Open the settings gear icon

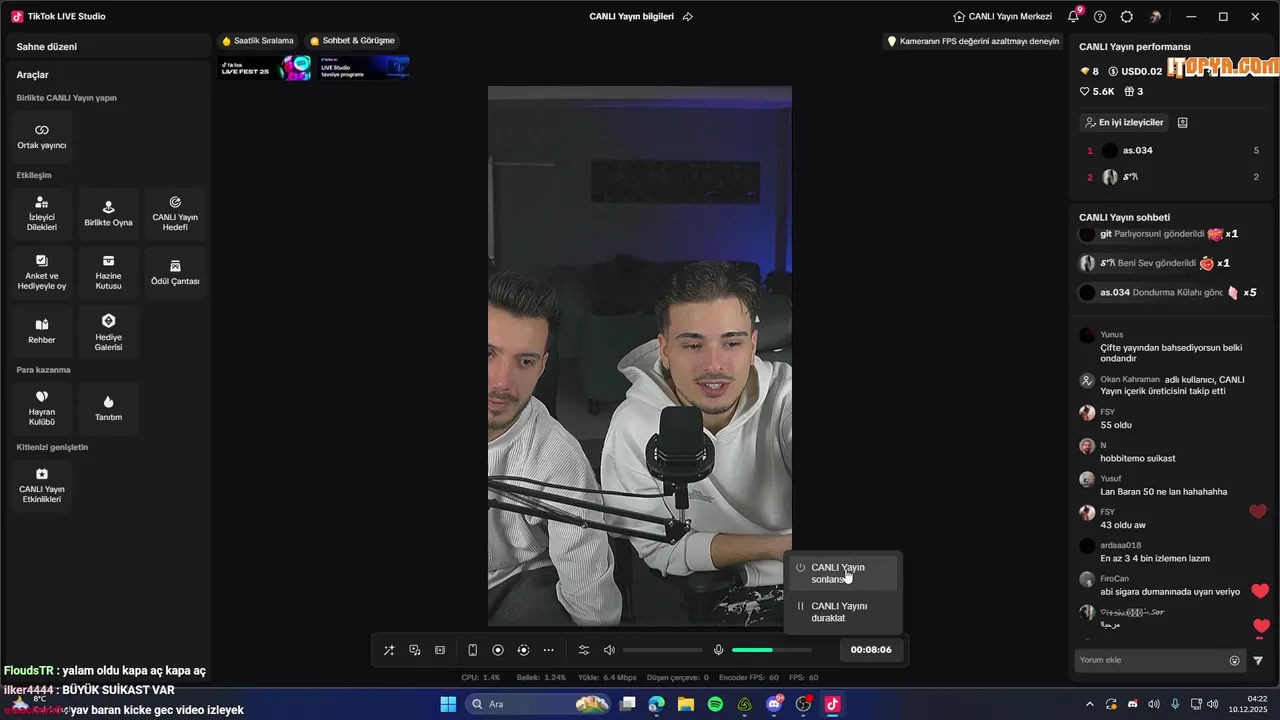(1127, 17)
